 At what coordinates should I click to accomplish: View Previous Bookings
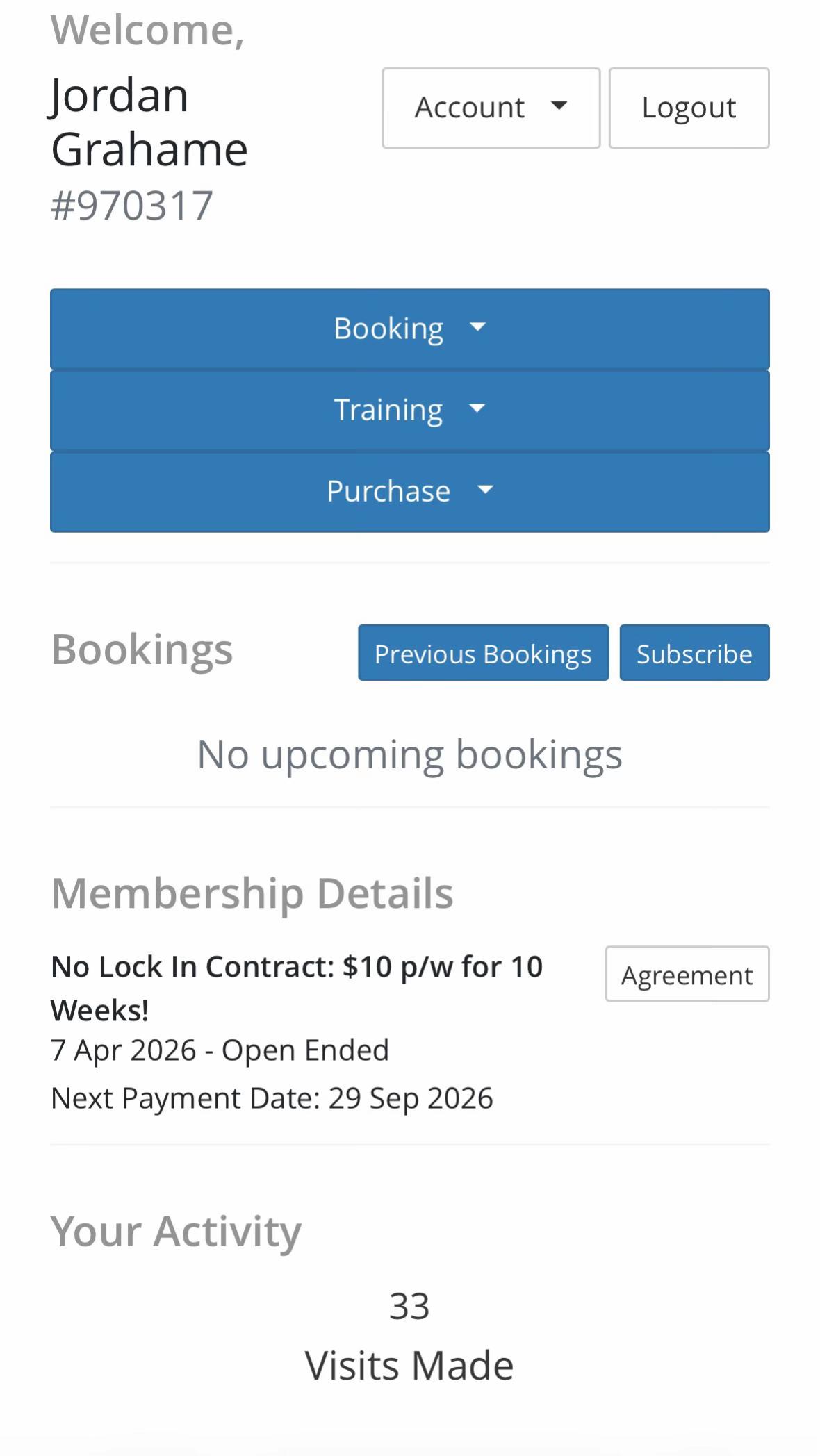483,653
